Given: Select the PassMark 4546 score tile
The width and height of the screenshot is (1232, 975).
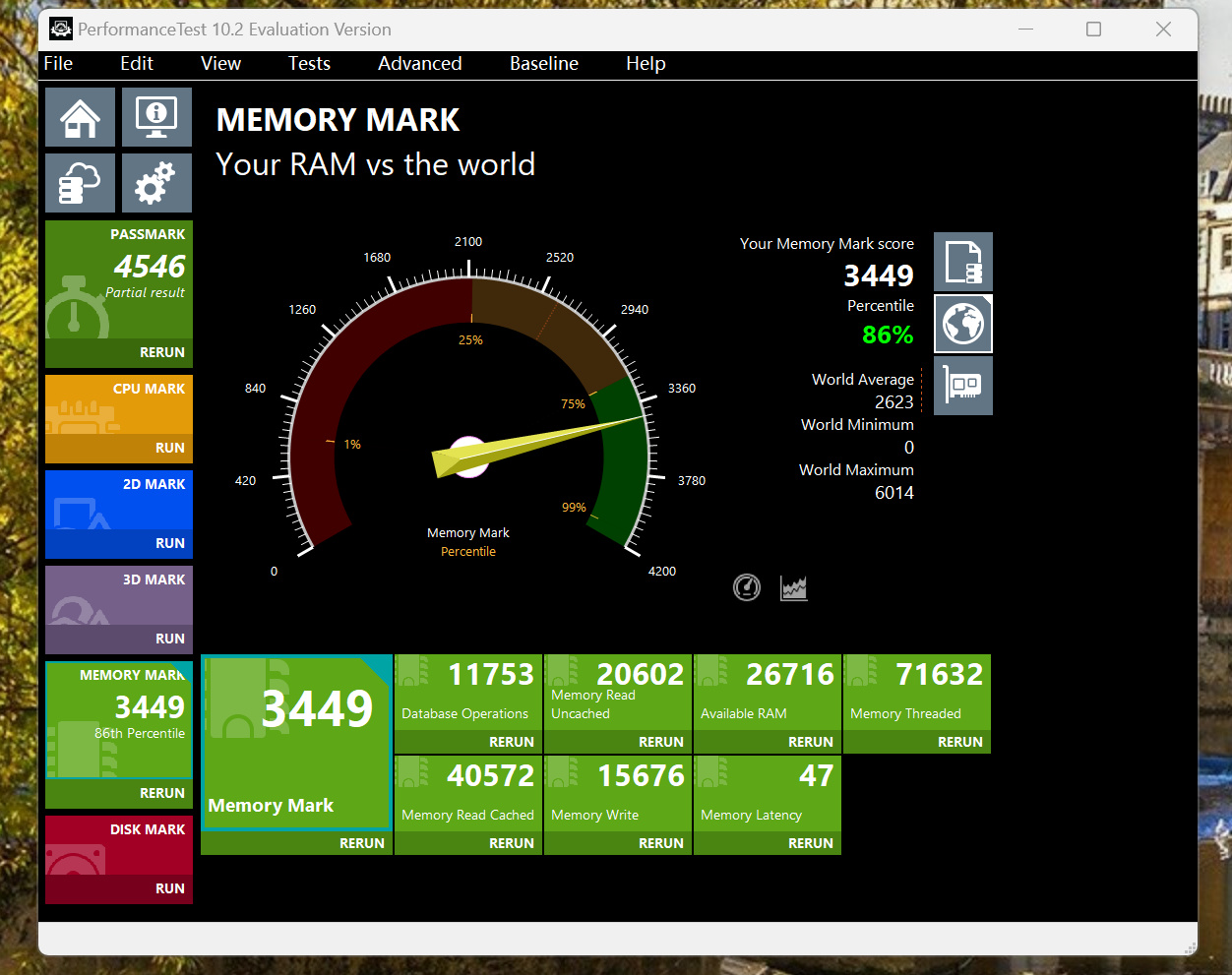Looking at the screenshot, I should click(x=119, y=279).
